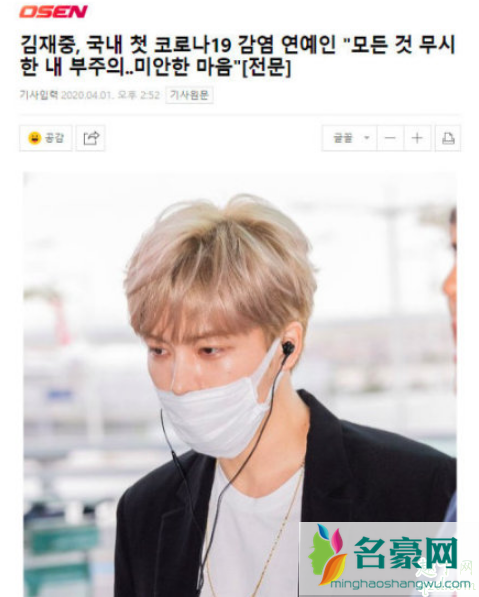Click the 名豪网 leaf face logo

pos(327,553)
